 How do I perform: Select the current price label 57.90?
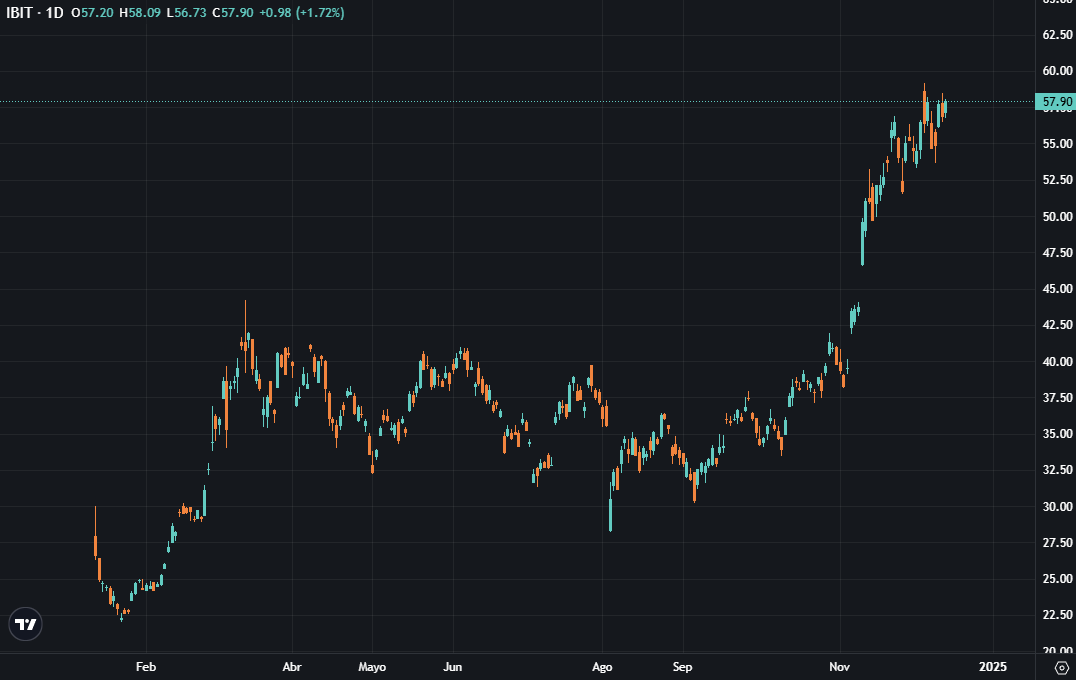(x=1057, y=102)
